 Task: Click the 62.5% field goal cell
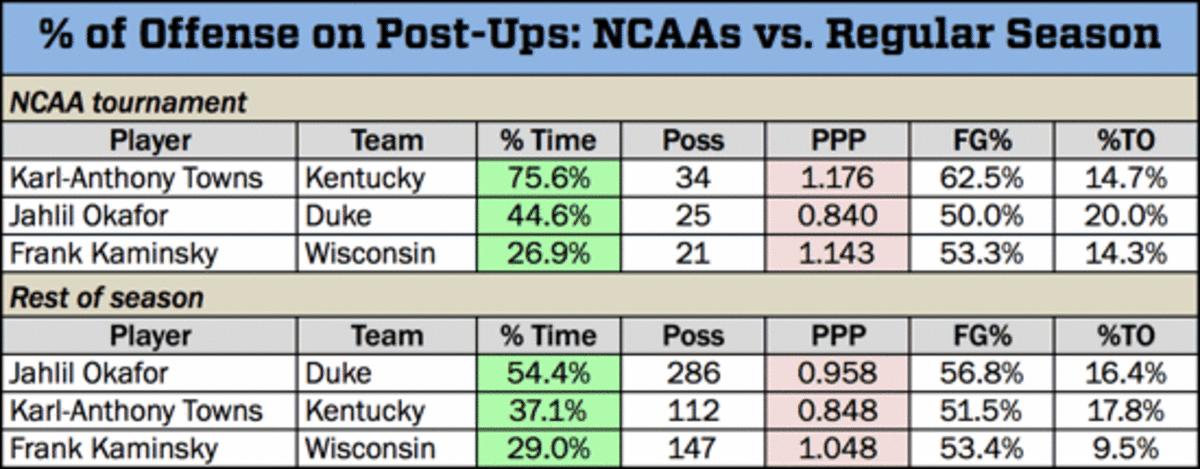pyautogui.click(x=981, y=178)
